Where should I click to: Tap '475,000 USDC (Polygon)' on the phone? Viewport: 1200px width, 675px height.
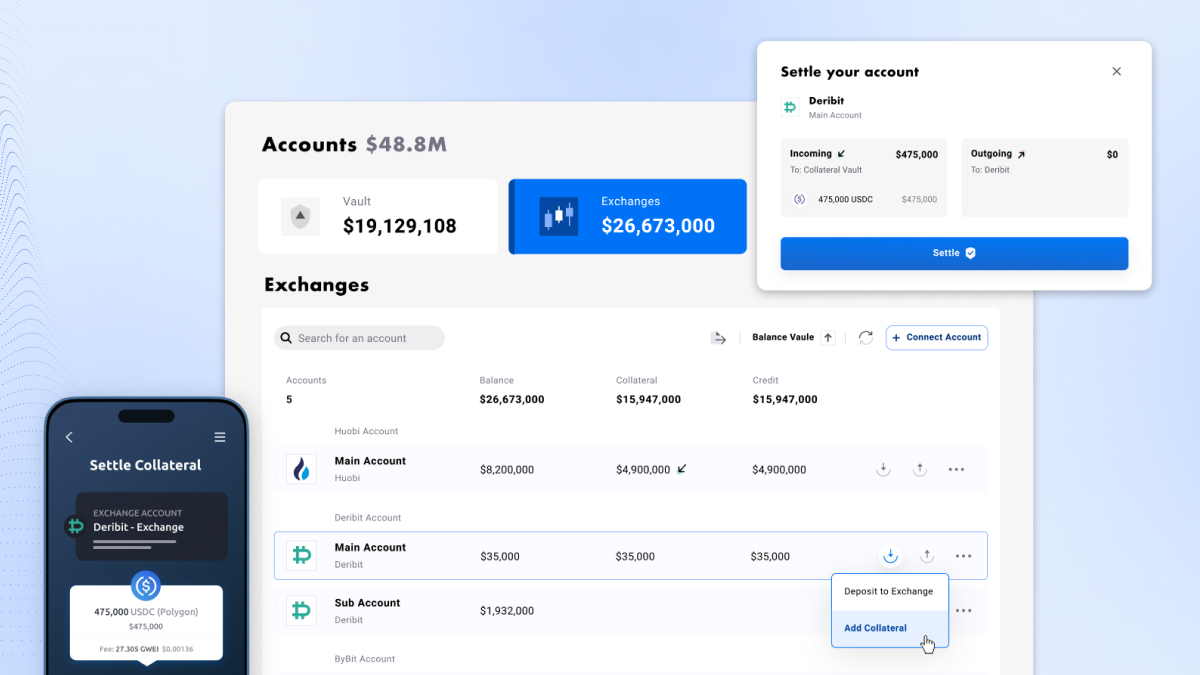click(146, 612)
